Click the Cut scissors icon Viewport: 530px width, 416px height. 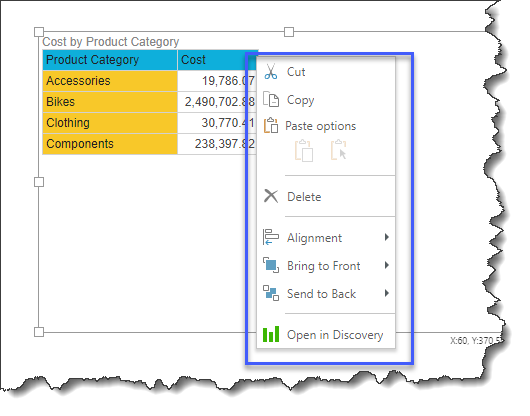click(x=271, y=72)
